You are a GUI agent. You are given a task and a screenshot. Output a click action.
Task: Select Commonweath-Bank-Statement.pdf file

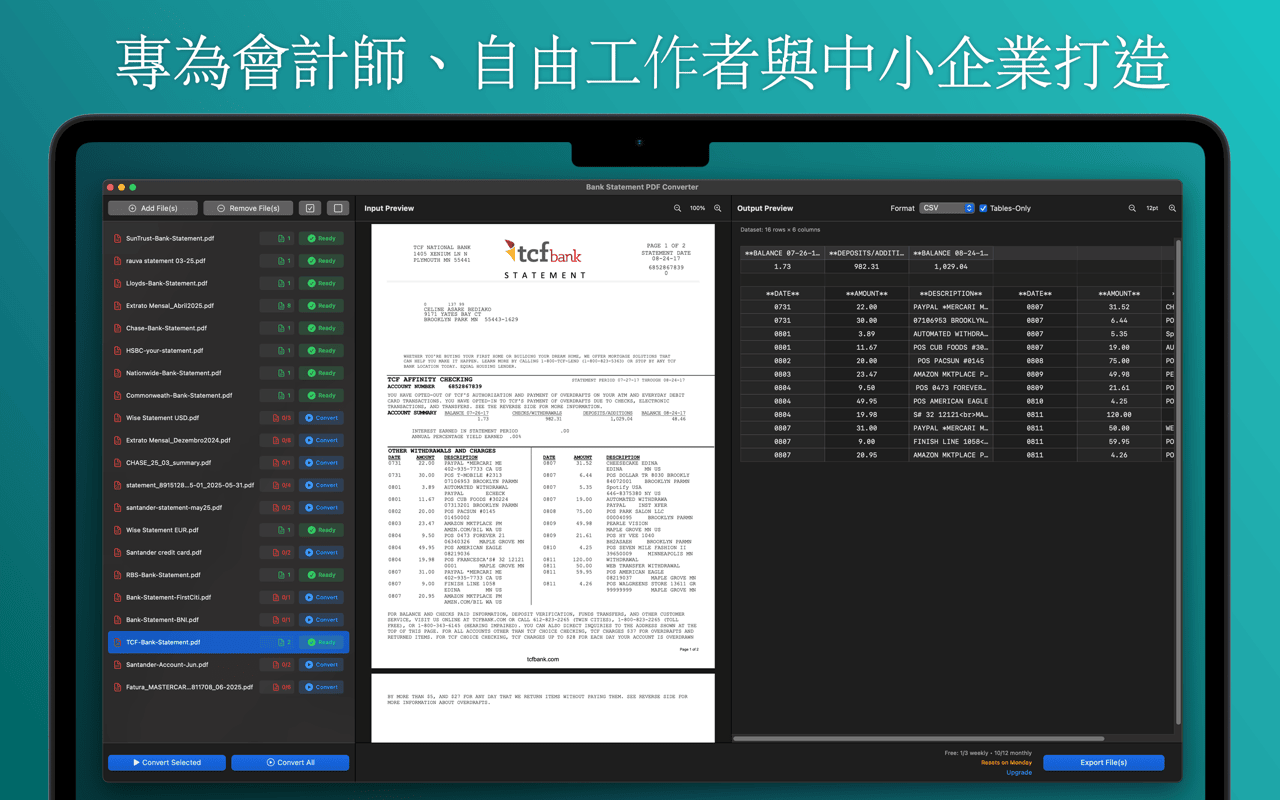tap(228, 395)
